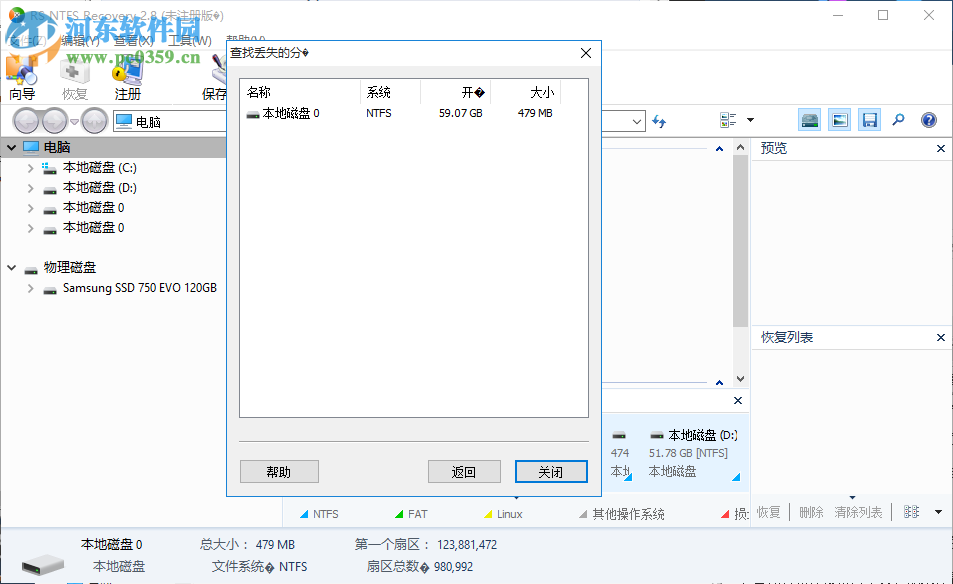Expand the Samsung SSD 750 EVO 120GB node
The height and width of the screenshot is (584, 953).
[30, 288]
